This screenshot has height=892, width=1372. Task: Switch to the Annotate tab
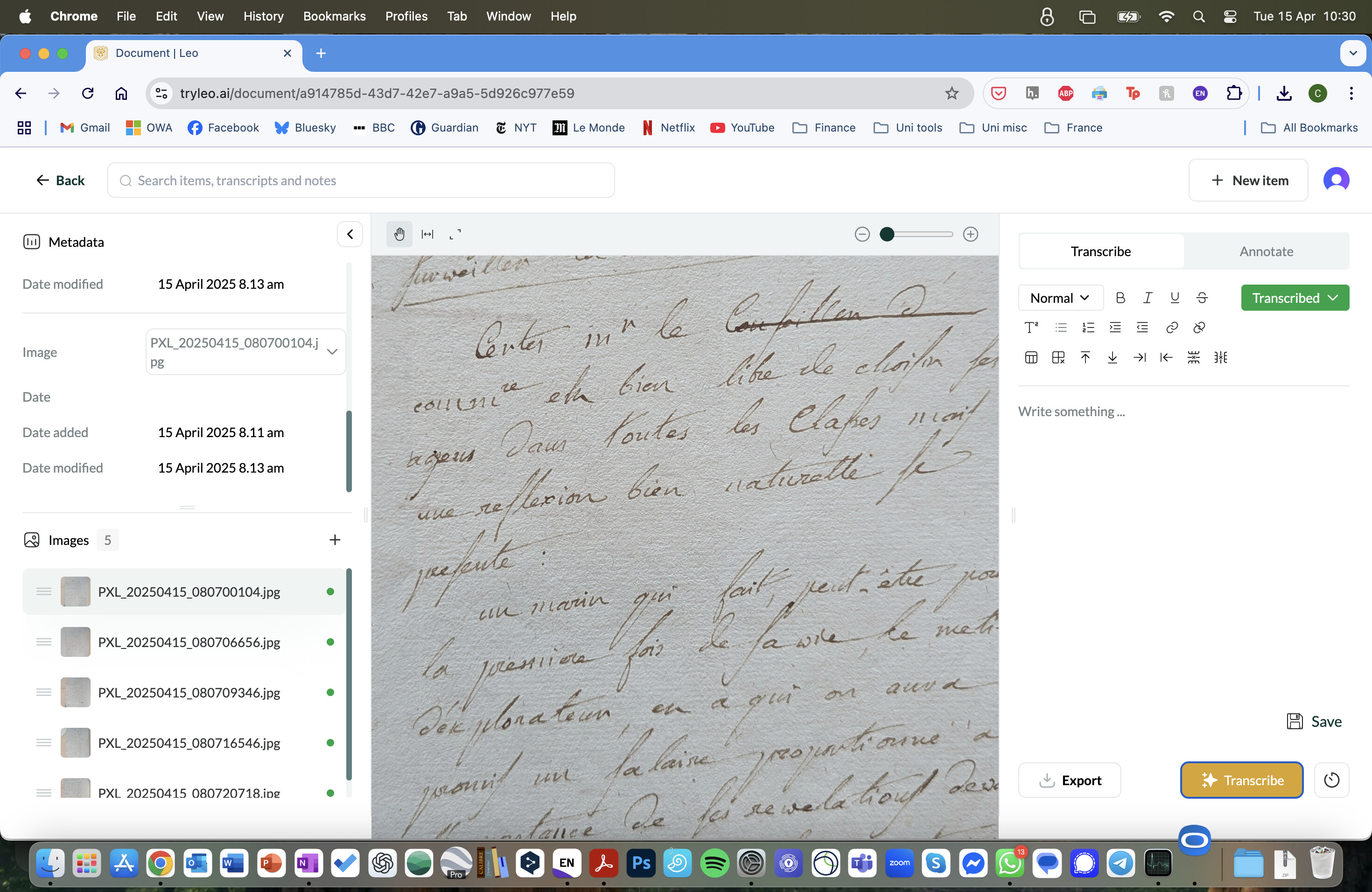1266,251
